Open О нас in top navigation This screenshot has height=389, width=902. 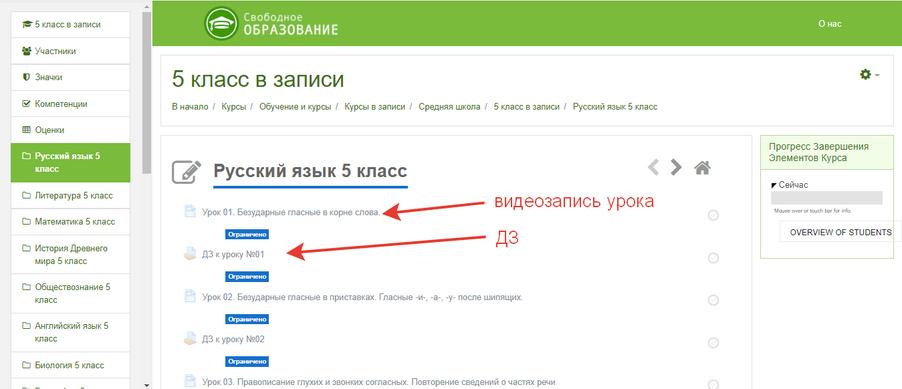click(830, 24)
